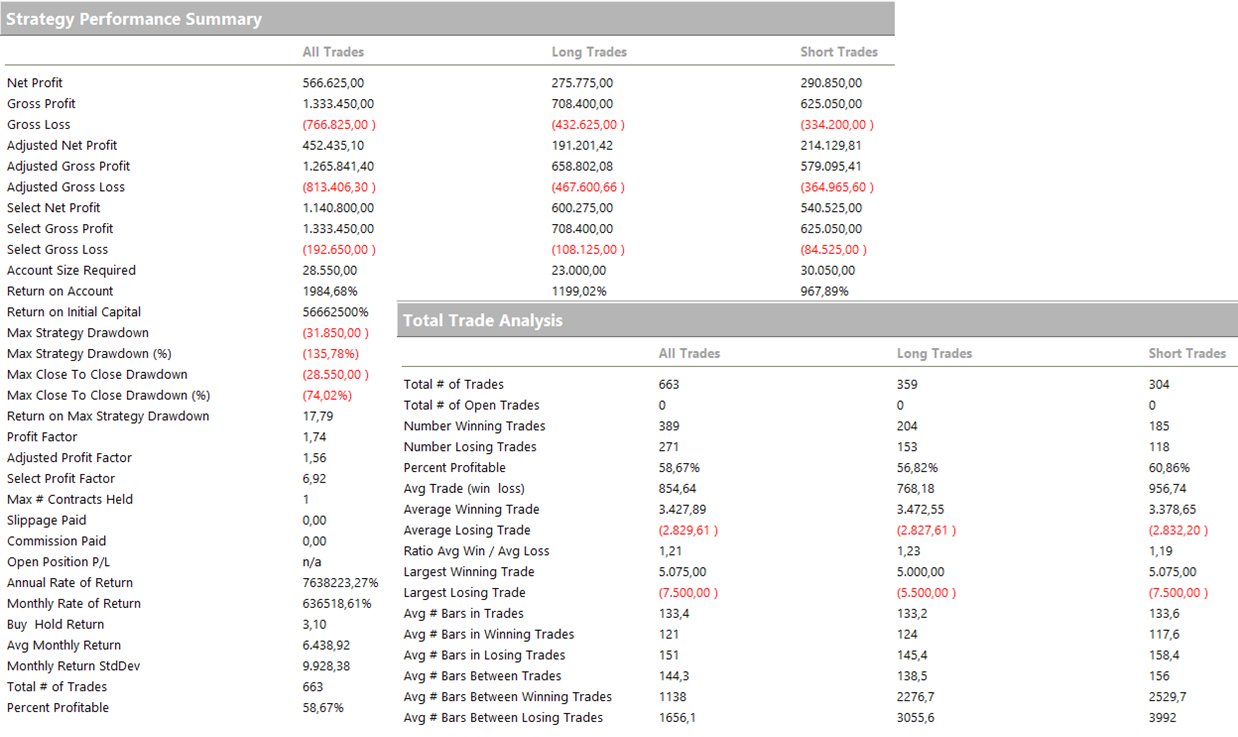Viewport: 1238px width, 737px height.
Task: Select the Annual Rate of Return label
Action: coord(70,583)
